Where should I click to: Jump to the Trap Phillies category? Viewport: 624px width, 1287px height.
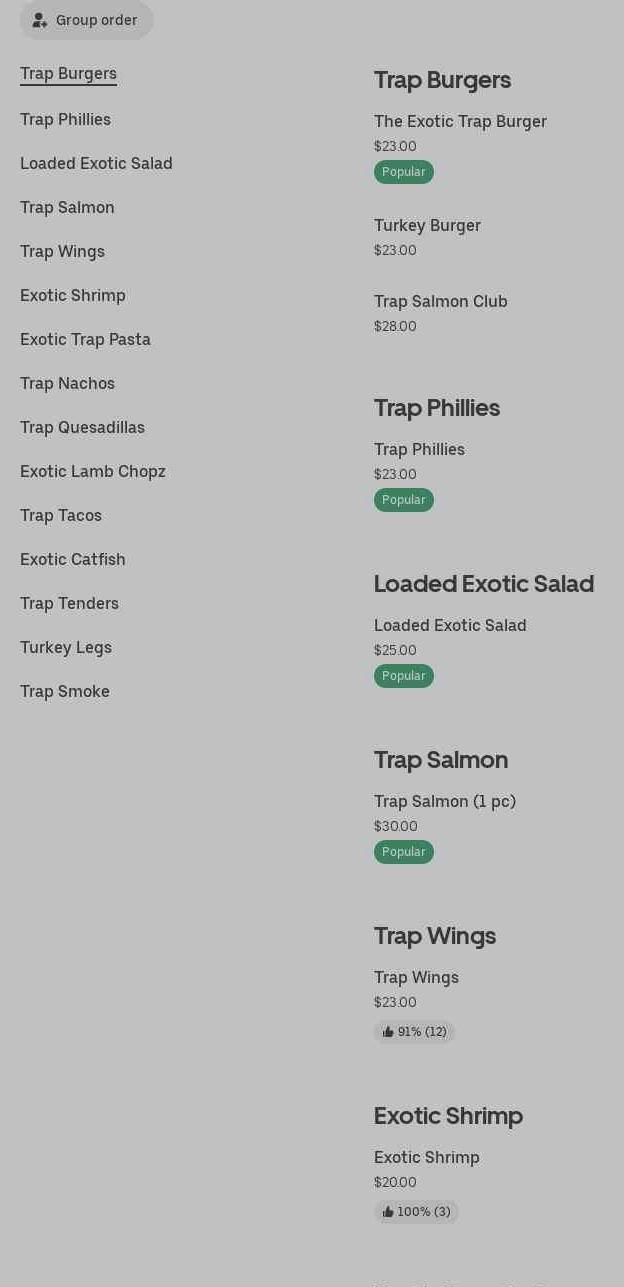65,120
